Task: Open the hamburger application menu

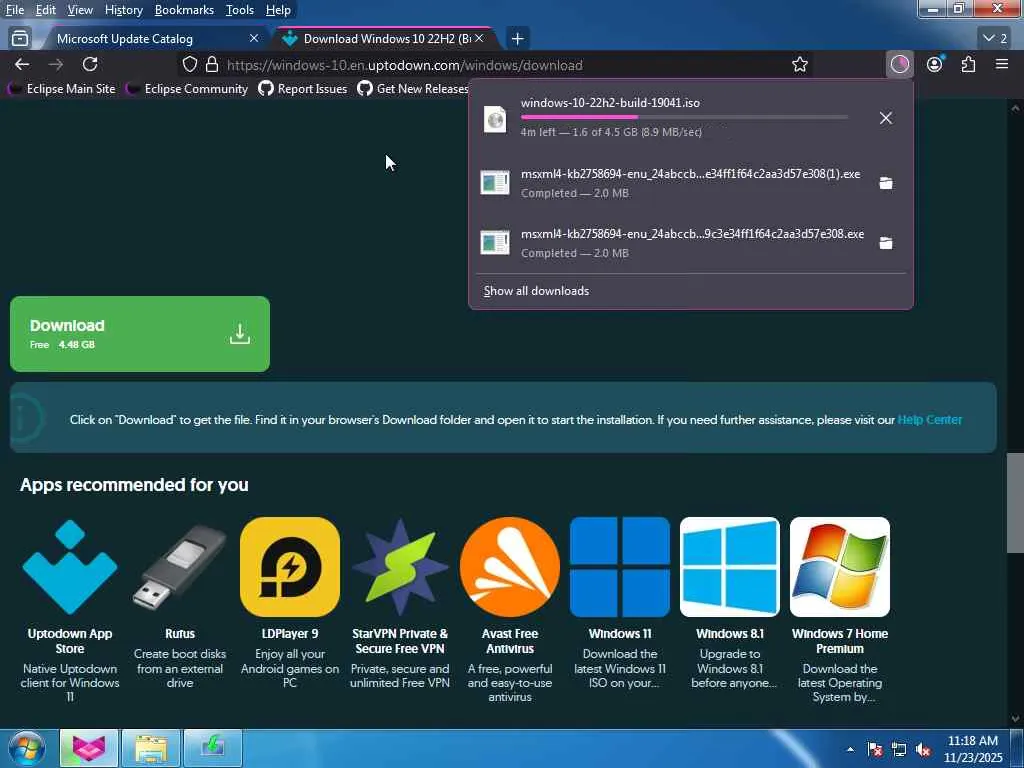Action: 1002,64
